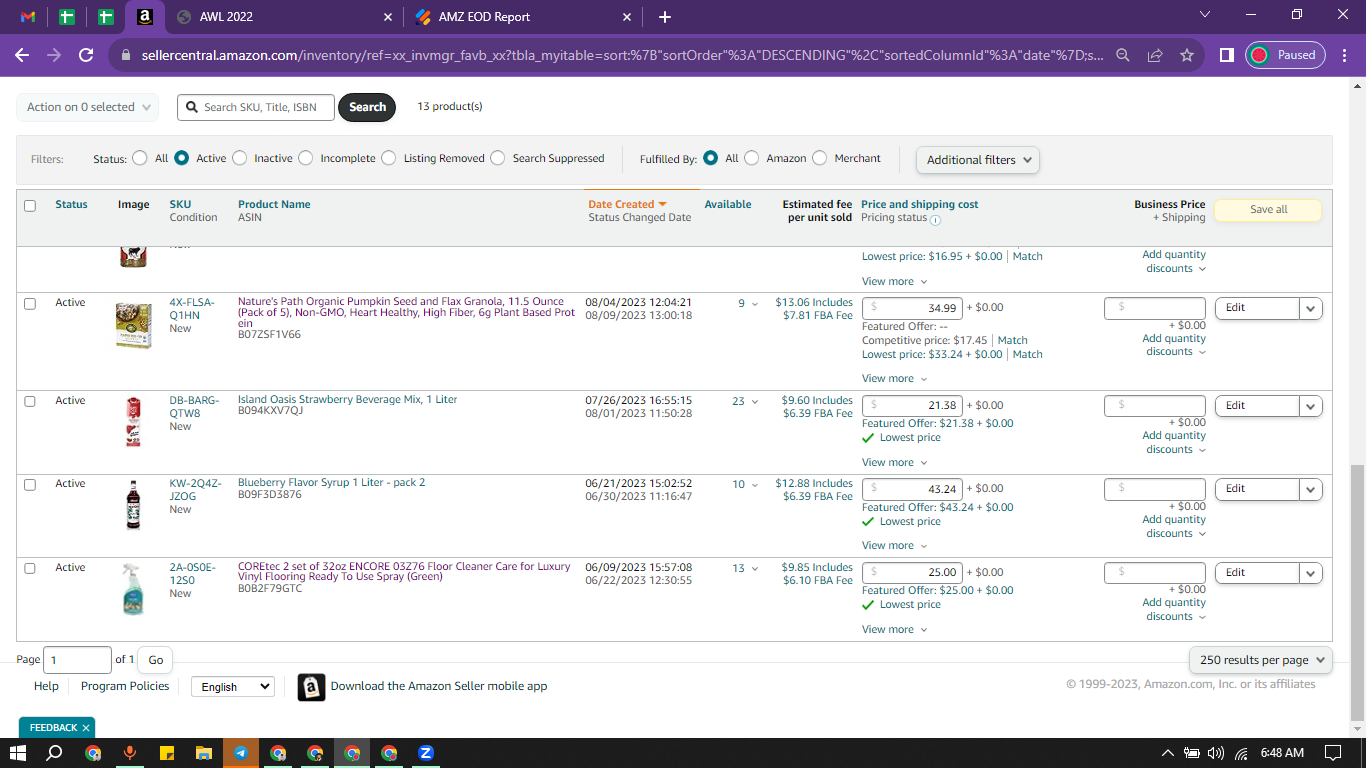Screen dimensions: 1366x768
Task: Open Edit dropdown arrow for COREtec row
Action: [1311, 573]
